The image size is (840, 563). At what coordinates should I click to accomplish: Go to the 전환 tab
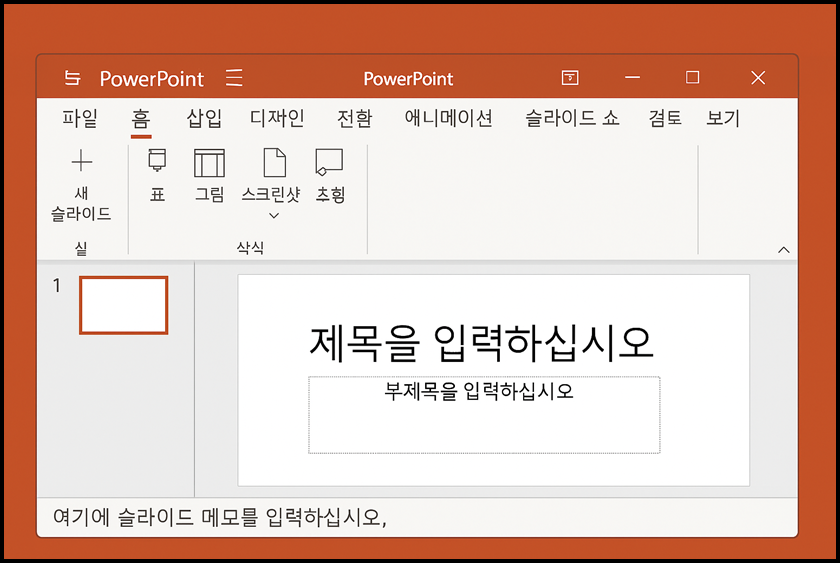point(354,118)
